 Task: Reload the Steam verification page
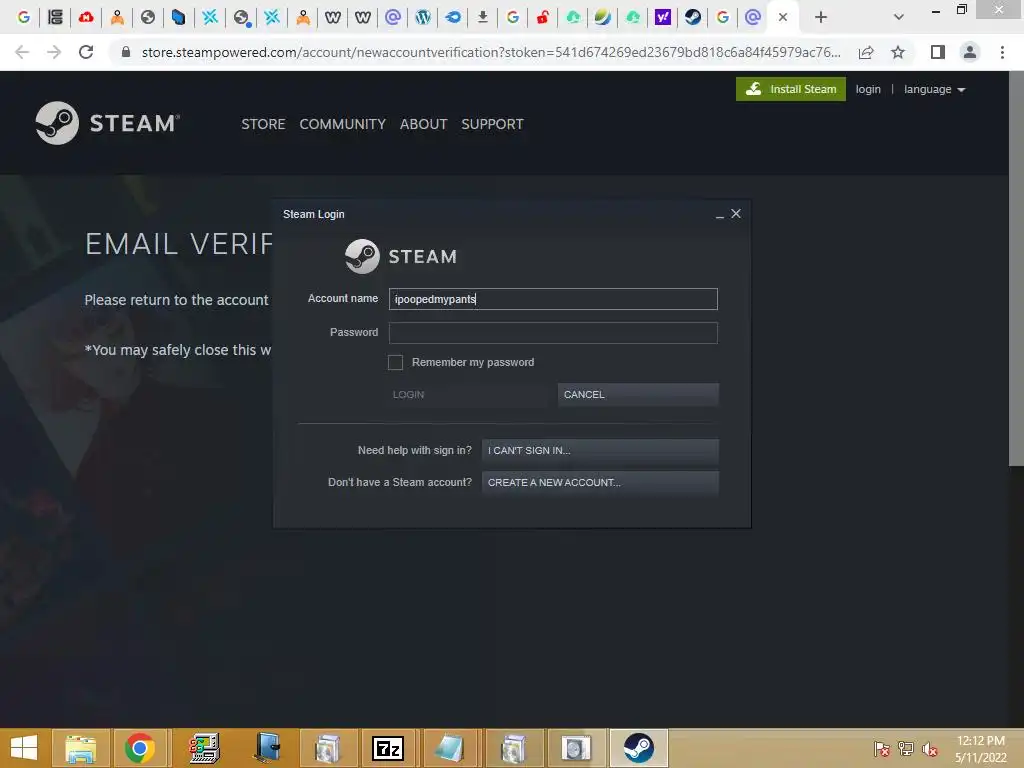(86, 52)
